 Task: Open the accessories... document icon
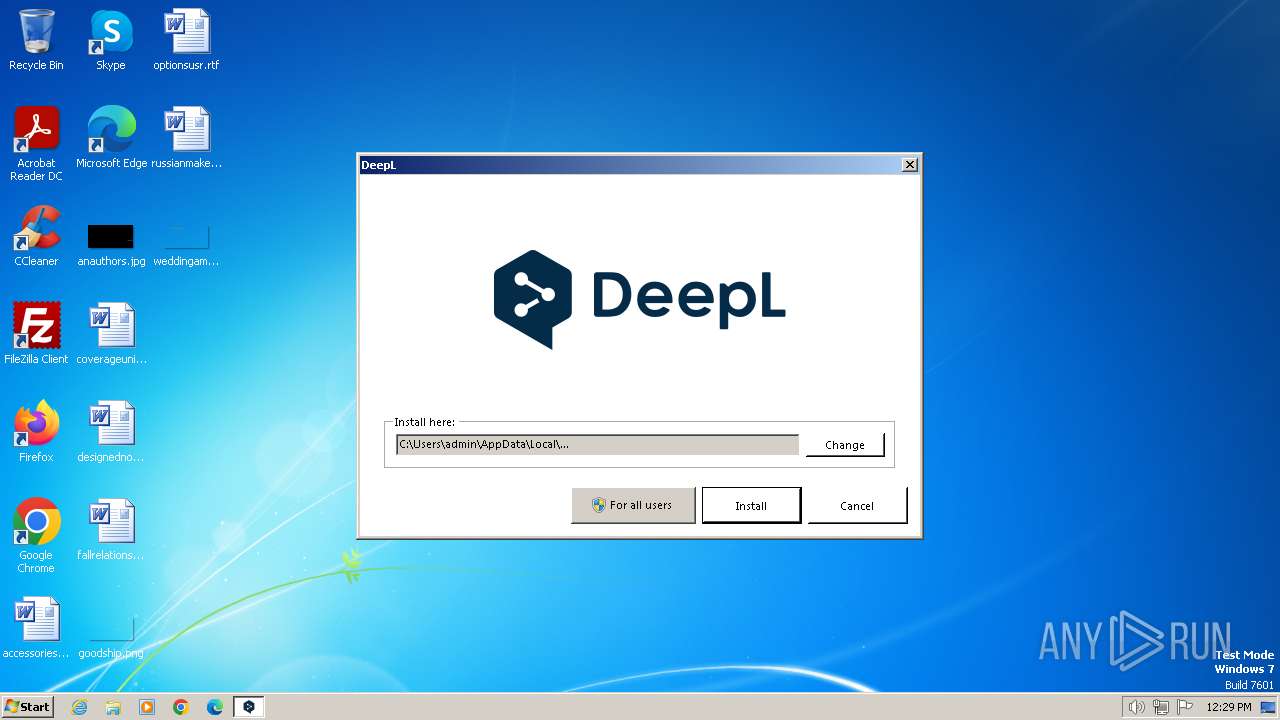(x=36, y=628)
